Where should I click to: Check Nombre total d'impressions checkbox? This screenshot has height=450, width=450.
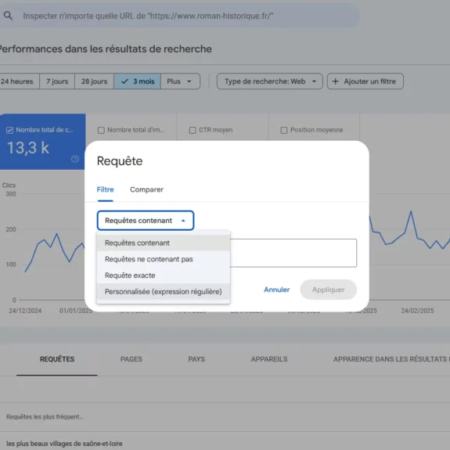point(101,130)
